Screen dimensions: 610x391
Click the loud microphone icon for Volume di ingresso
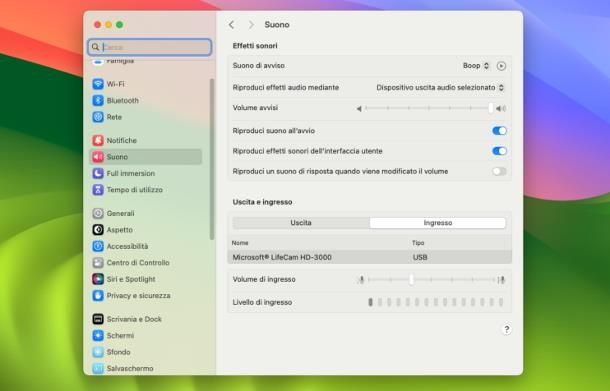502,279
